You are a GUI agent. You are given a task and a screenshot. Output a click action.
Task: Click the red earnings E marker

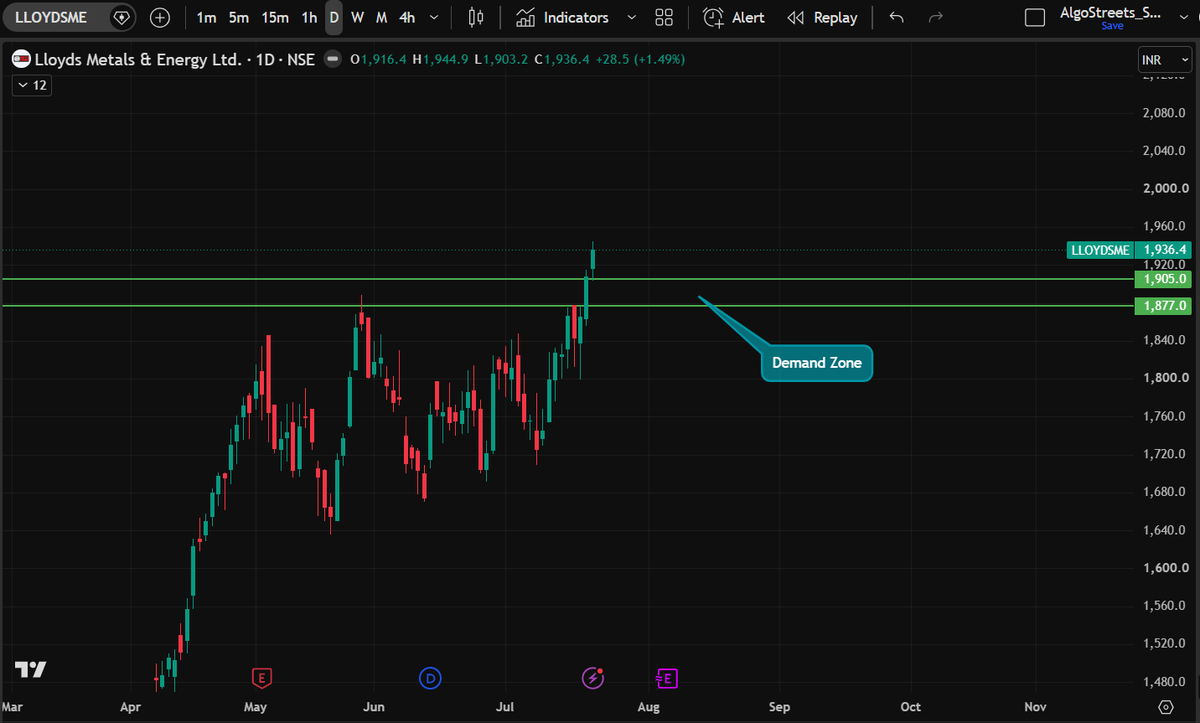(x=262, y=678)
